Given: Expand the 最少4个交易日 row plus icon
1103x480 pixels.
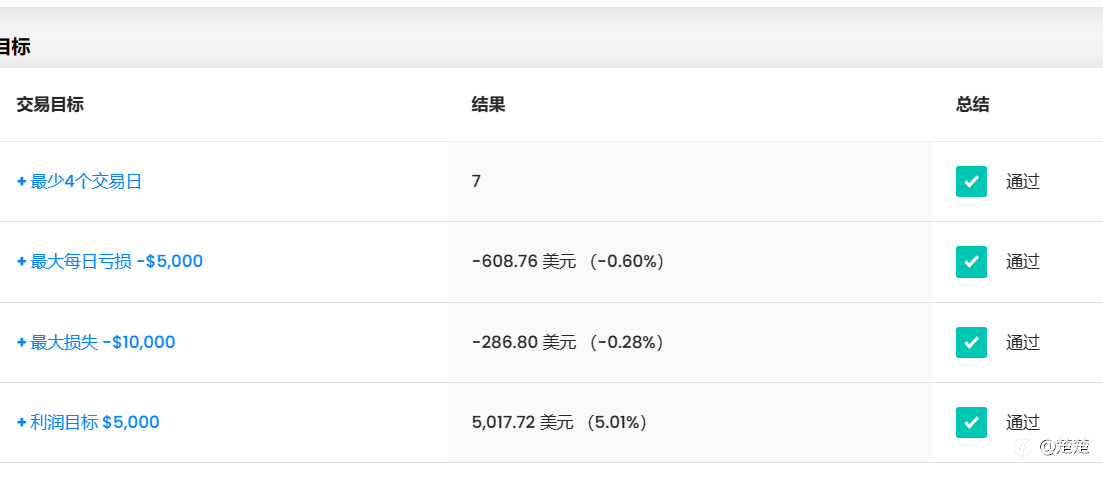Looking at the screenshot, I should pos(22,182).
